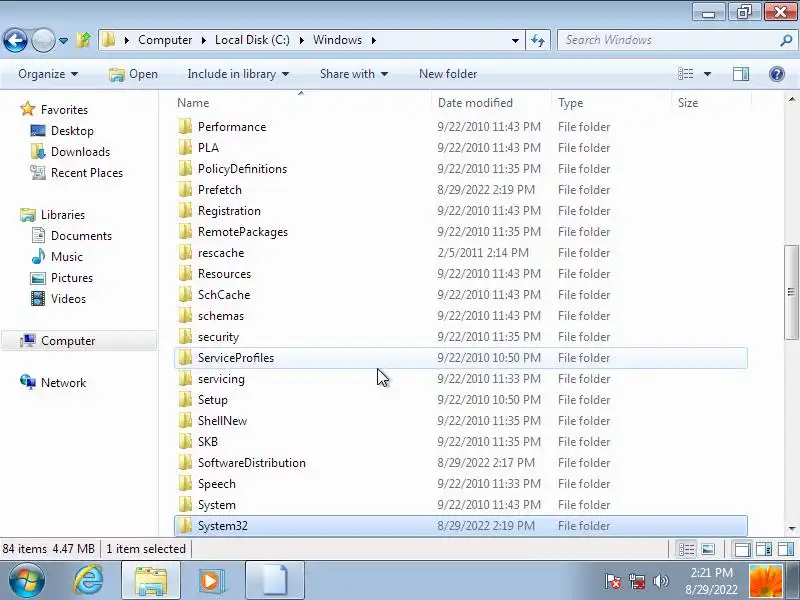Launch Internet Explorer from the taskbar

[88, 581]
